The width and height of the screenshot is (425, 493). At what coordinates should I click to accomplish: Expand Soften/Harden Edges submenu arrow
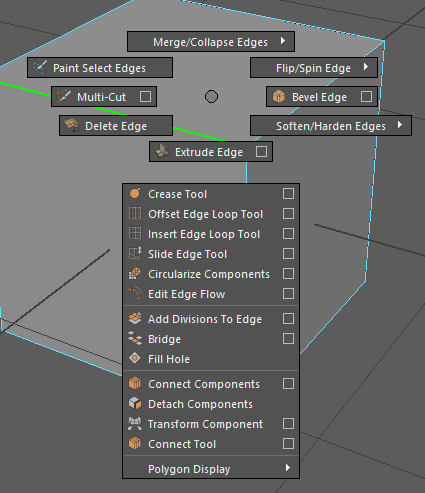coord(400,125)
